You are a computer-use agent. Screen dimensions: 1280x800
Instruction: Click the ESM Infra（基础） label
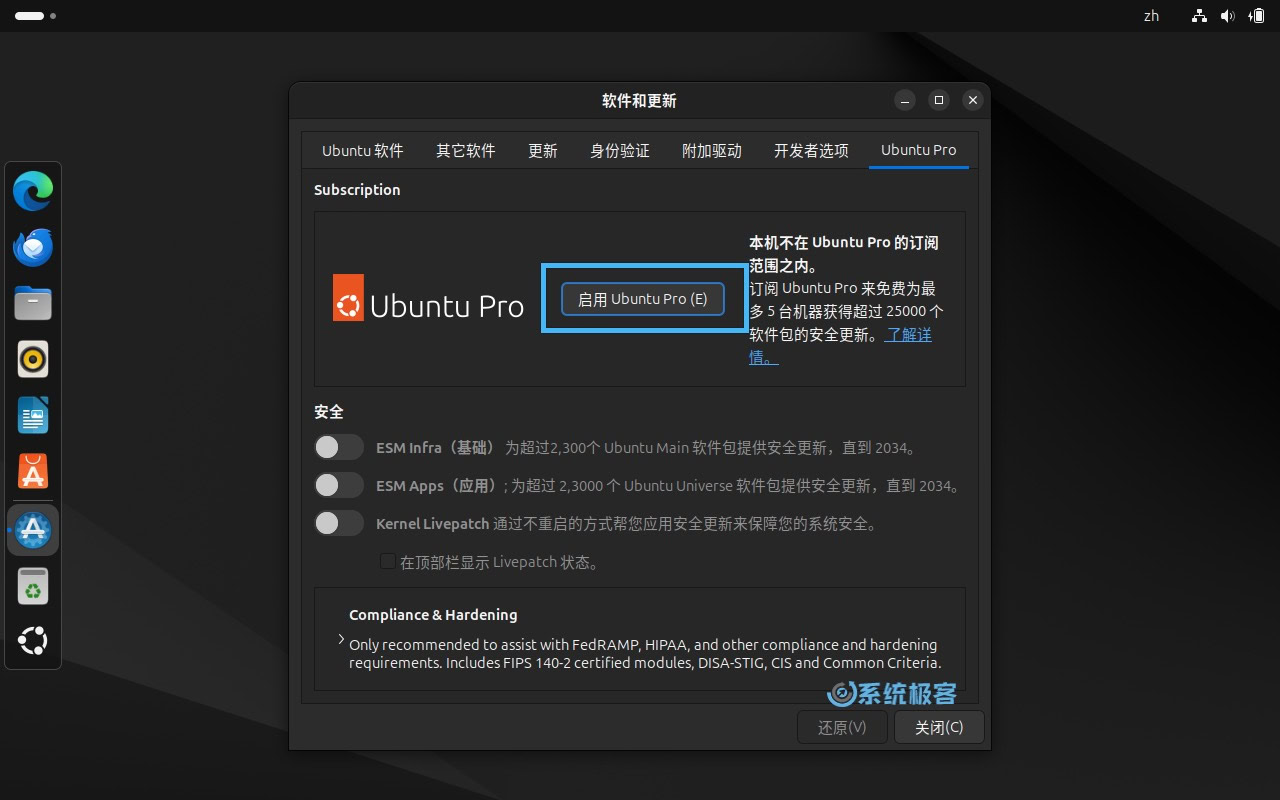click(436, 448)
